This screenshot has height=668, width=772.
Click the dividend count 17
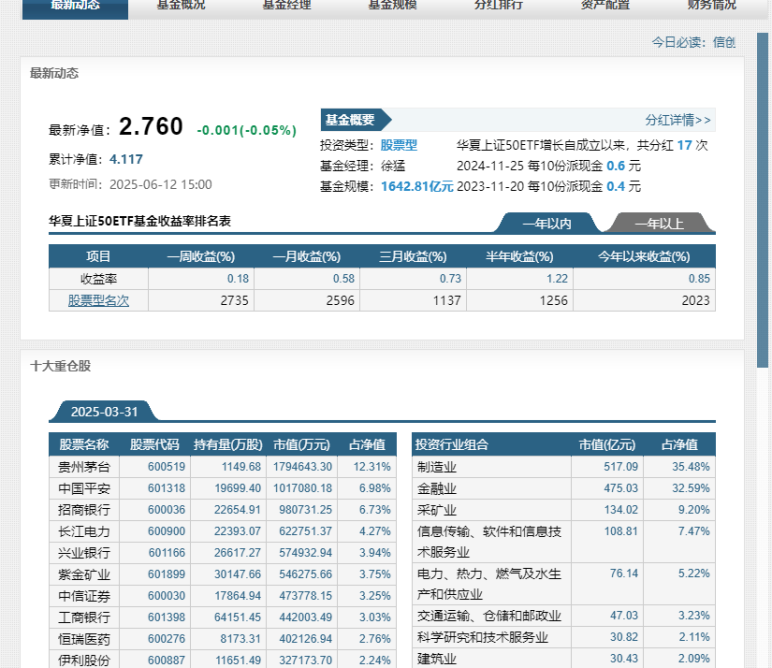tap(684, 145)
